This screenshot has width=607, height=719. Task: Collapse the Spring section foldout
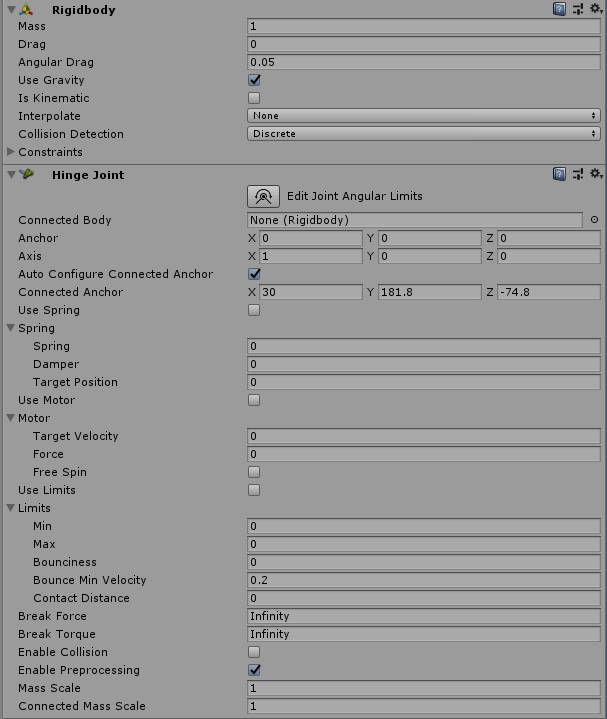11,328
